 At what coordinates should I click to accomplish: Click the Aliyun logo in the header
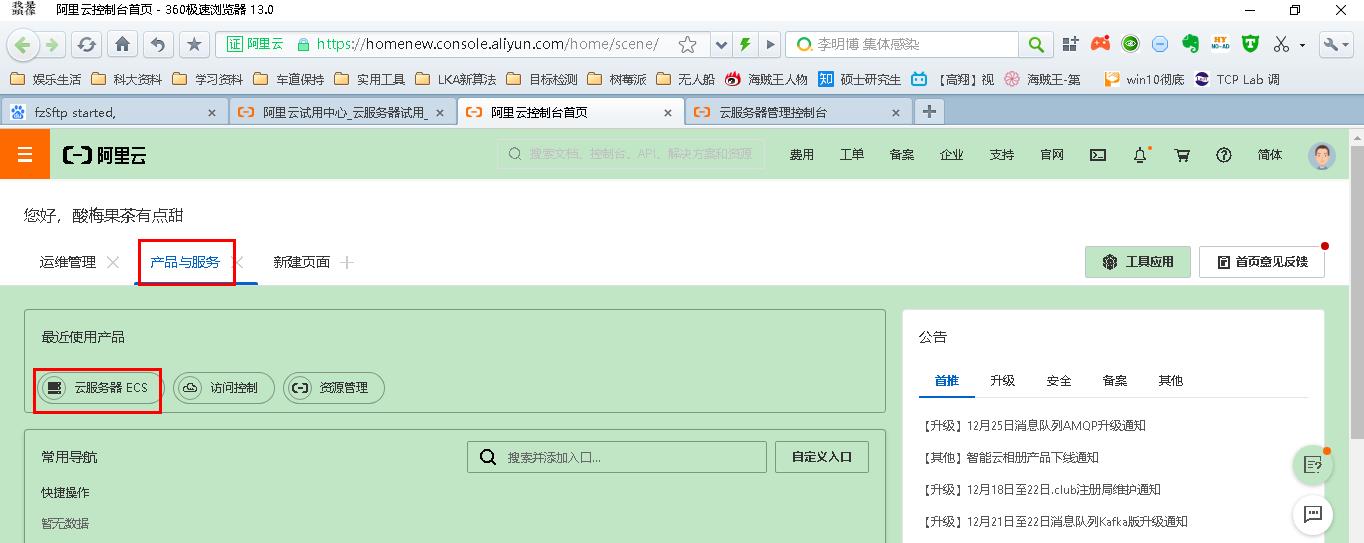104,155
